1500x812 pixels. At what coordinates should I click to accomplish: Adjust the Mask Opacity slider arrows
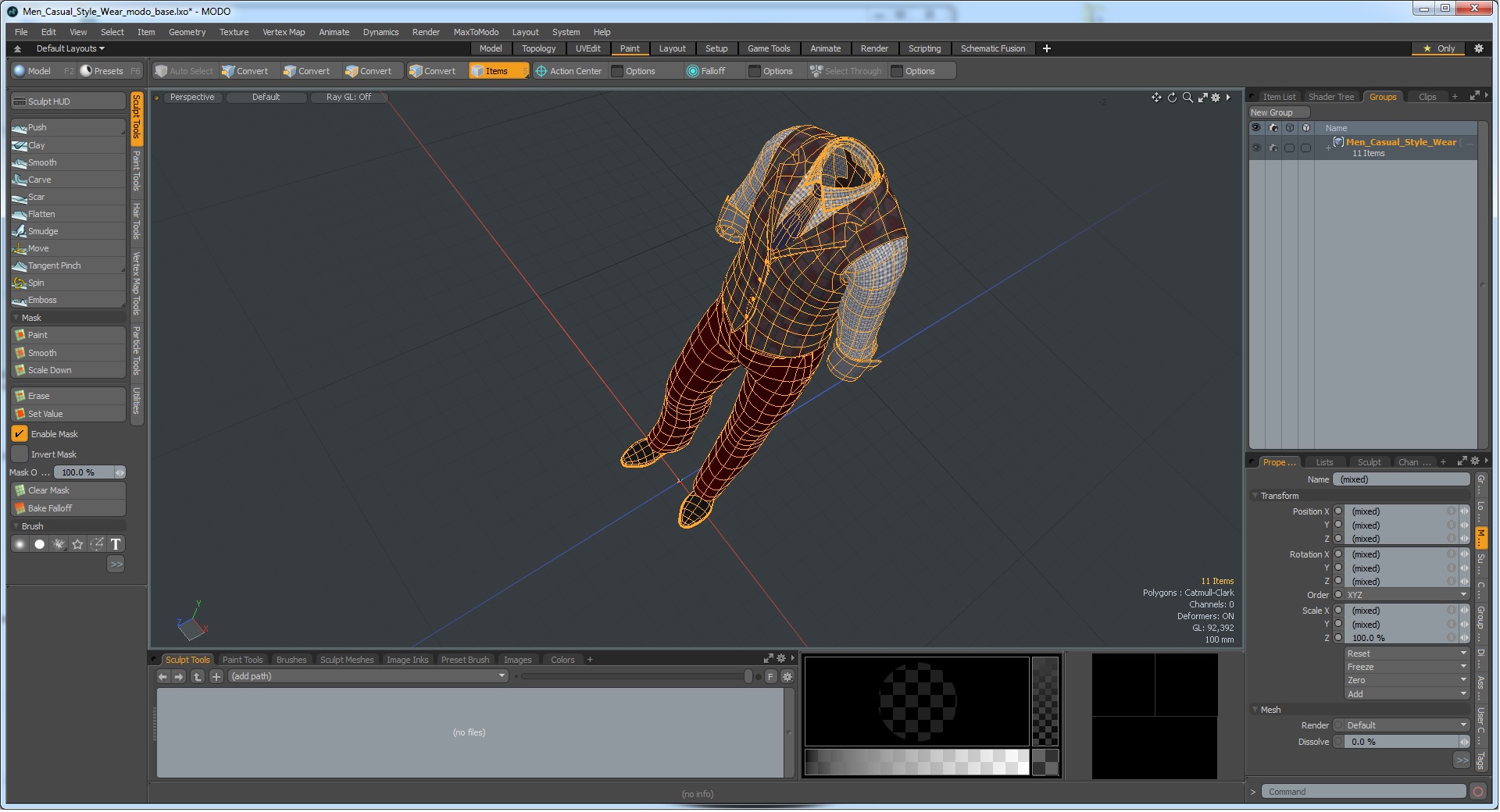coord(120,472)
